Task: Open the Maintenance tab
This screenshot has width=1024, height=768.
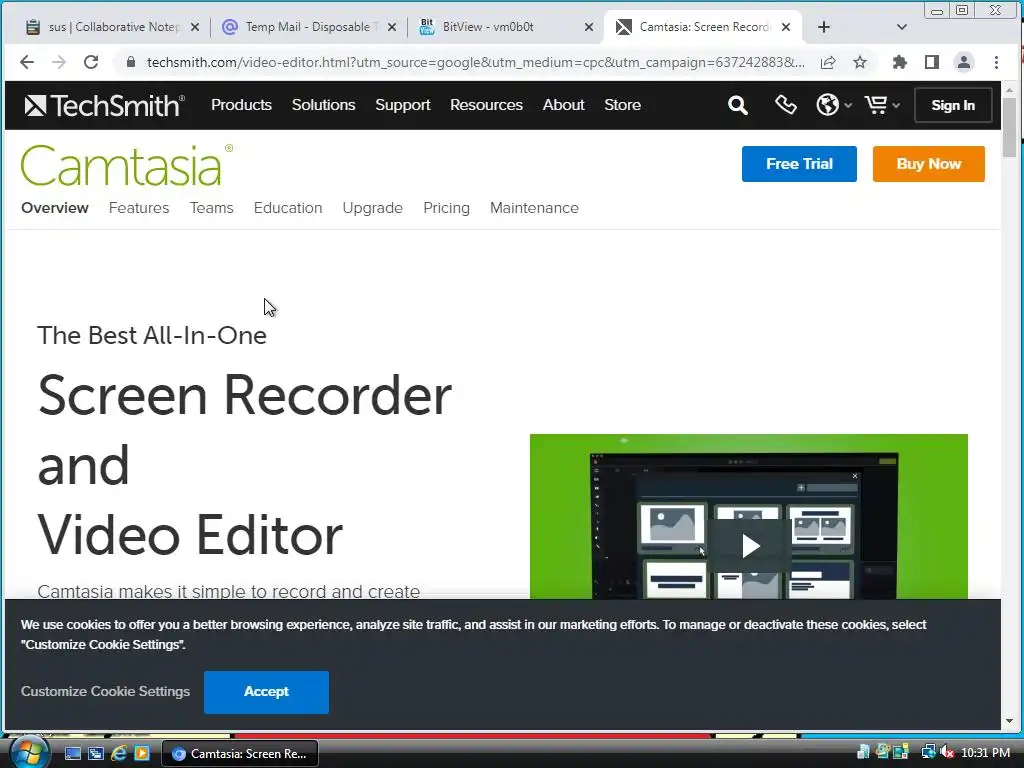Action: point(534,208)
